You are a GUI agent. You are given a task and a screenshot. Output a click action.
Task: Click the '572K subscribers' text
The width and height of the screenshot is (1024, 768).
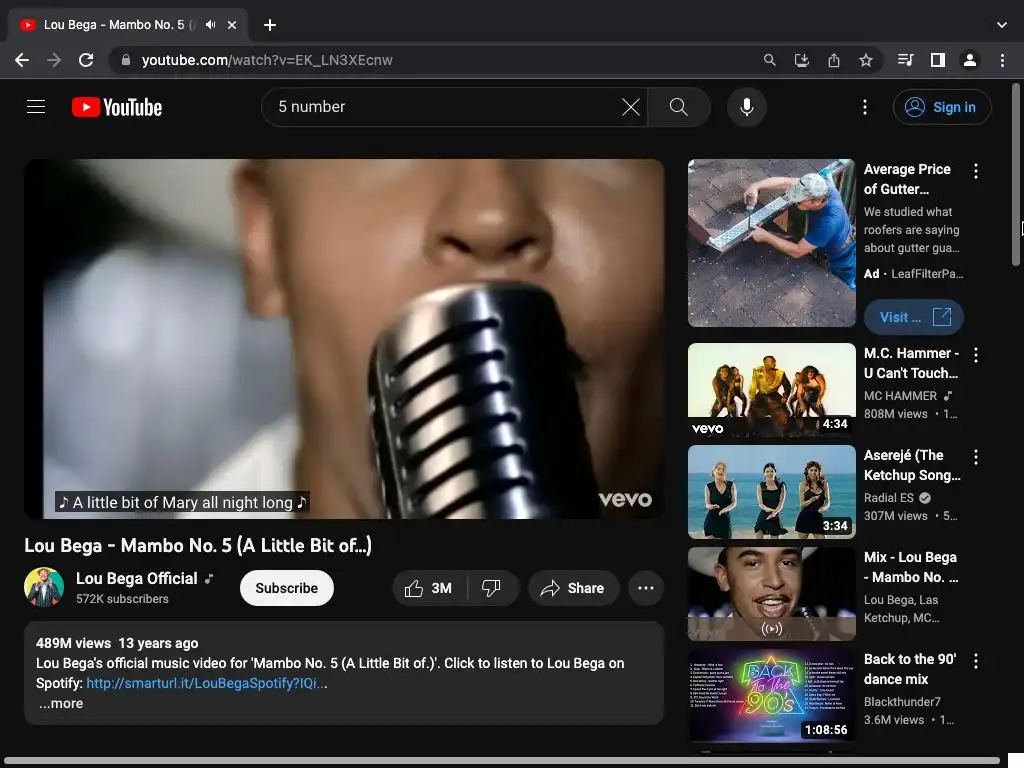point(122,599)
